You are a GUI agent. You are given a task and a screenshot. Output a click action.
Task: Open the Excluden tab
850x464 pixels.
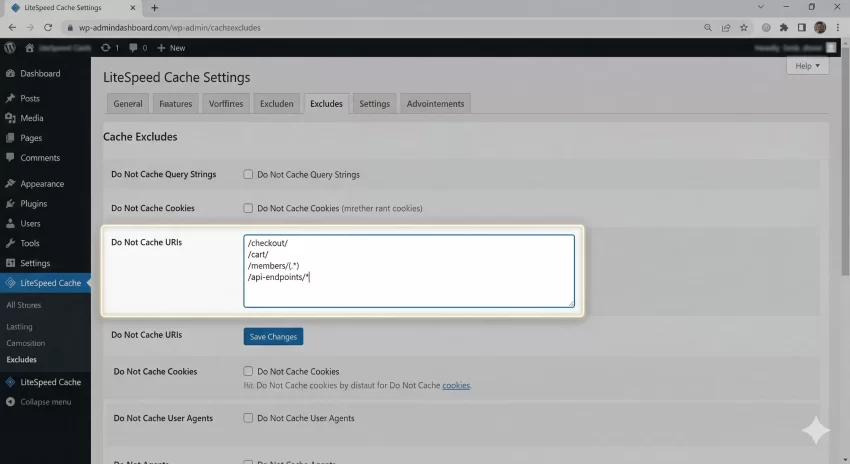pyautogui.click(x=276, y=104)
